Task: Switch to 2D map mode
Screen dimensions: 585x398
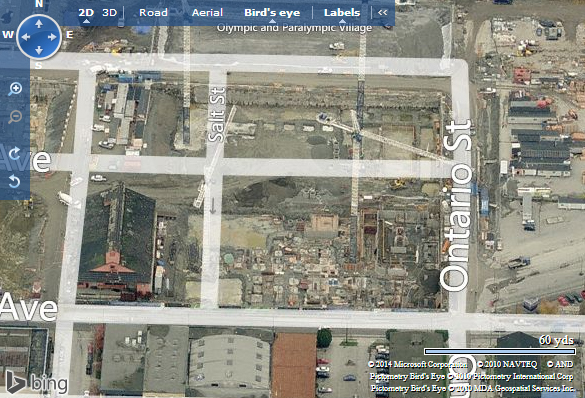Action: coord(86,13)
